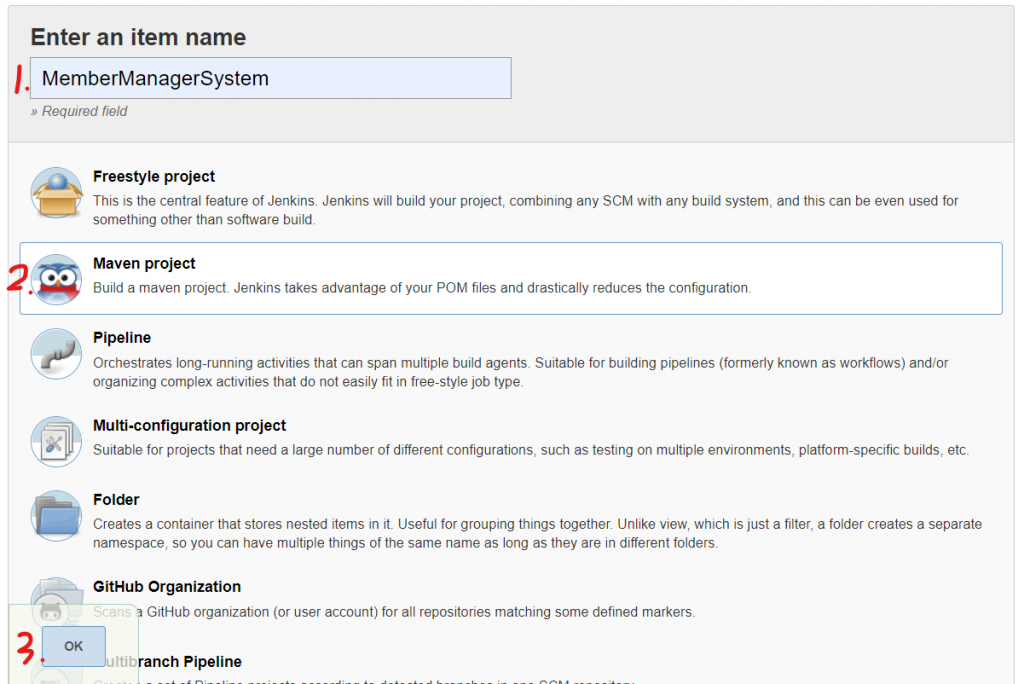Click the Pipeline pipe icon

click(x=56, y=354)
